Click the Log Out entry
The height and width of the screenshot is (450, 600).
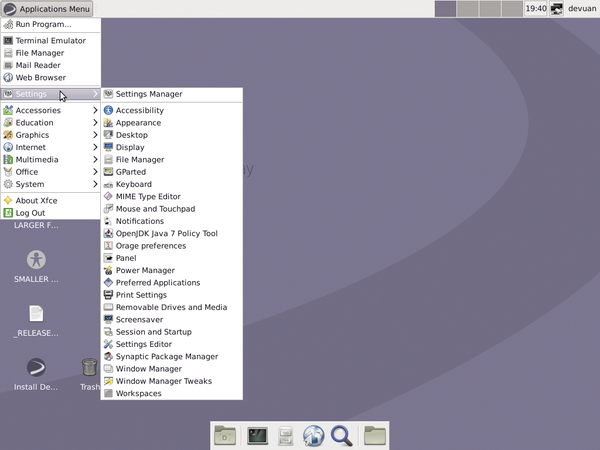click(x=51, y=213)
